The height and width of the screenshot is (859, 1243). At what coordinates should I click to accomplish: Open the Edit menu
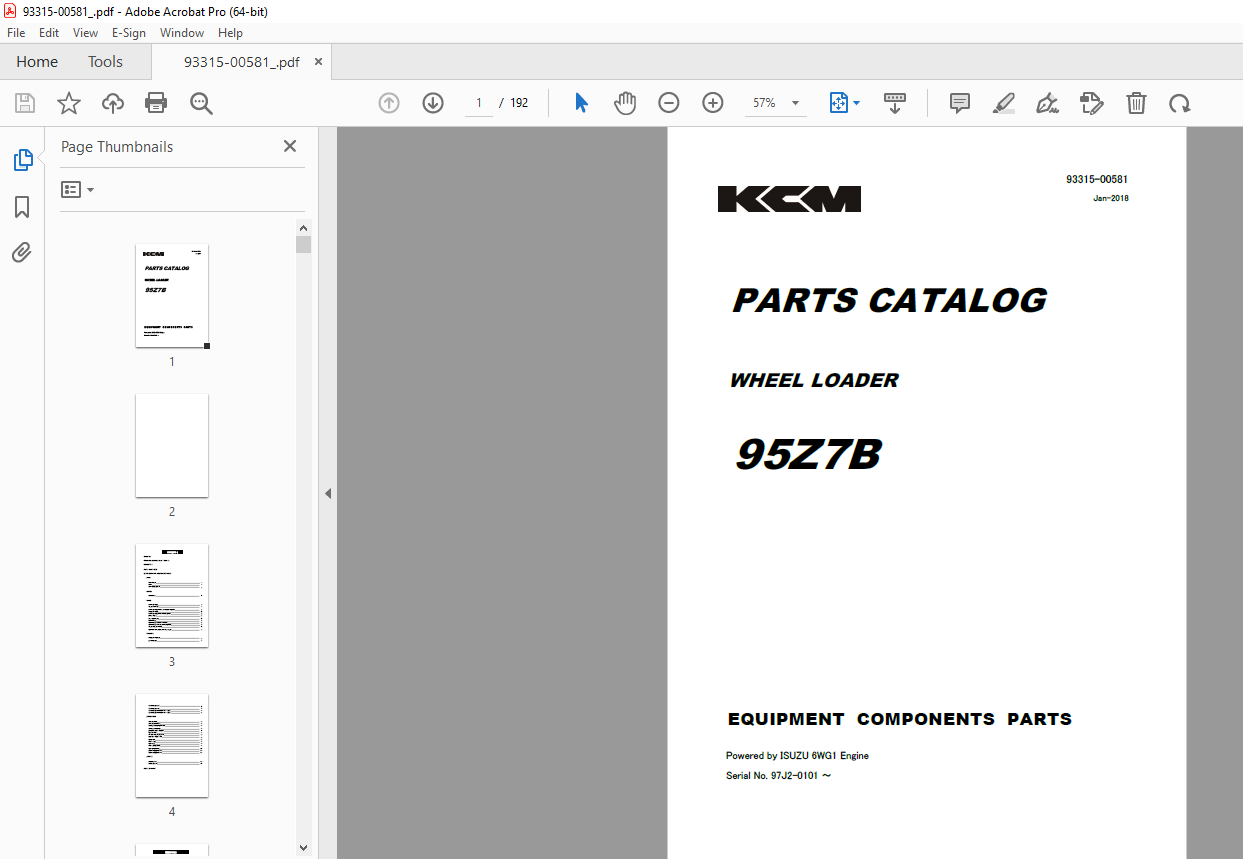pos(49,32)
